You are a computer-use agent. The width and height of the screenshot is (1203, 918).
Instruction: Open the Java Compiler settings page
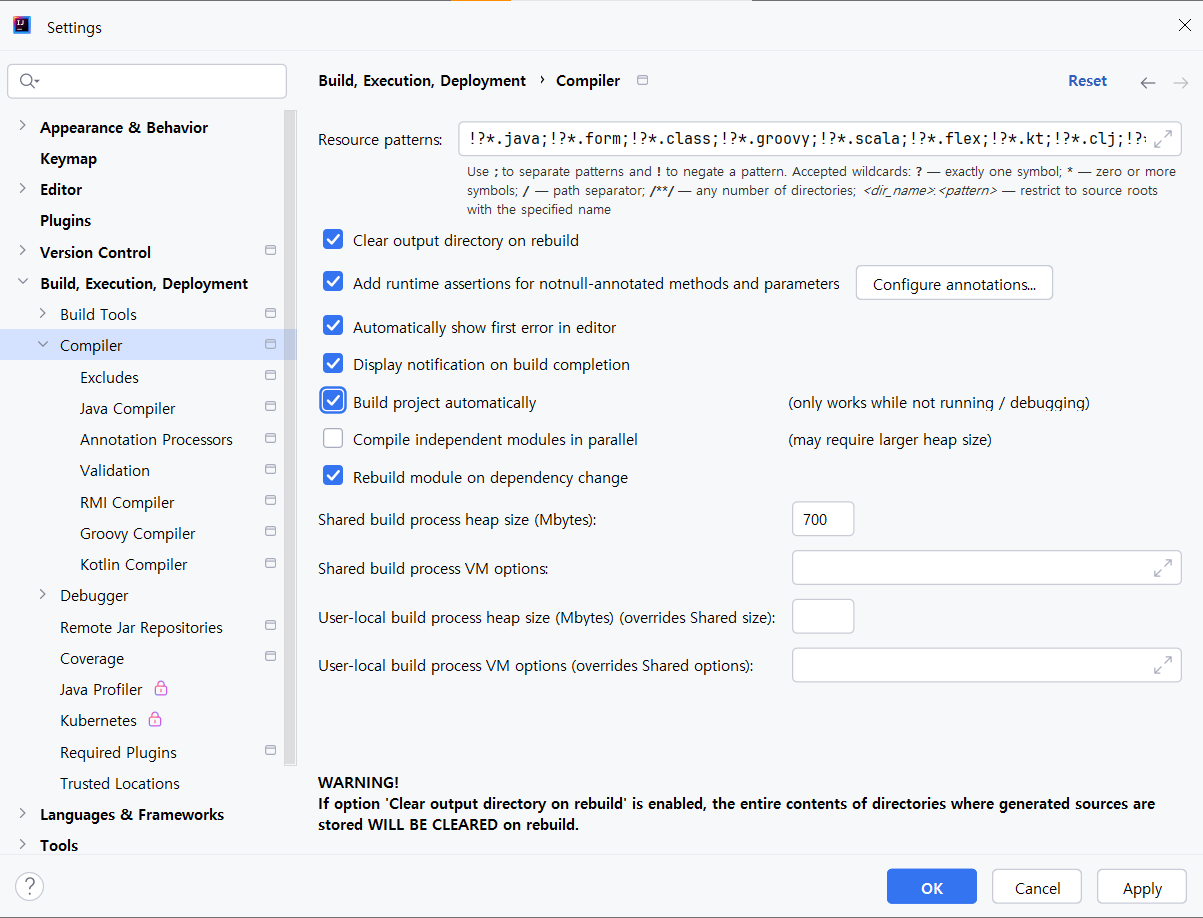127,408
